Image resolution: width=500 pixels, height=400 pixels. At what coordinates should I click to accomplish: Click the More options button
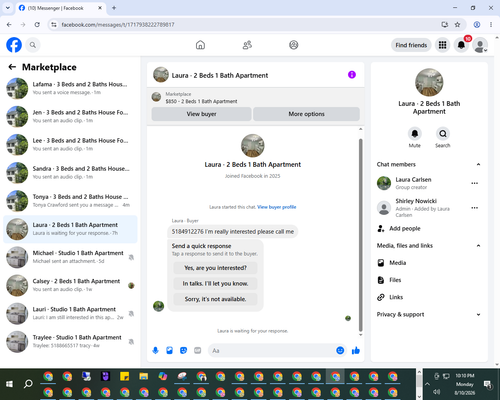pyautogui.click(x=306, y=114)
